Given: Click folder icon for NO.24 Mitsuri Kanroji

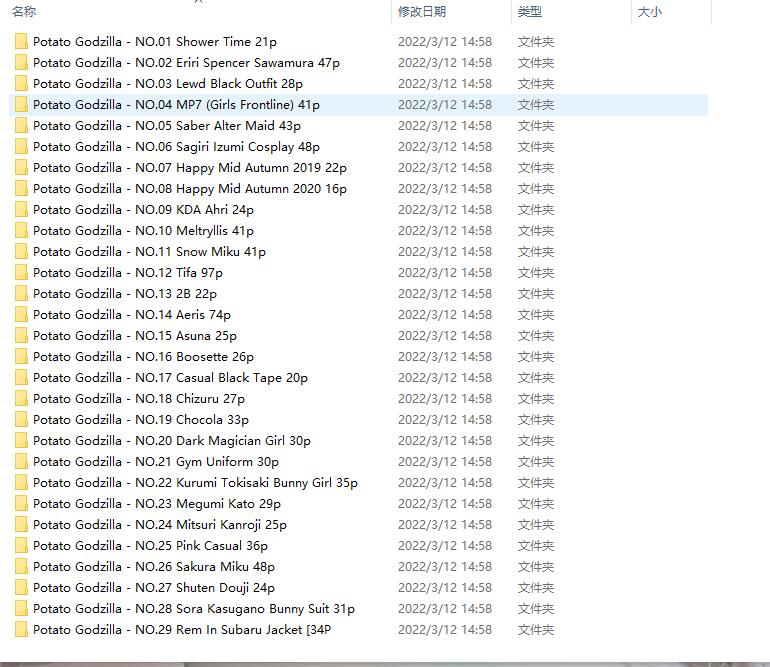Looking at the screenshot, I should [21, 525].
